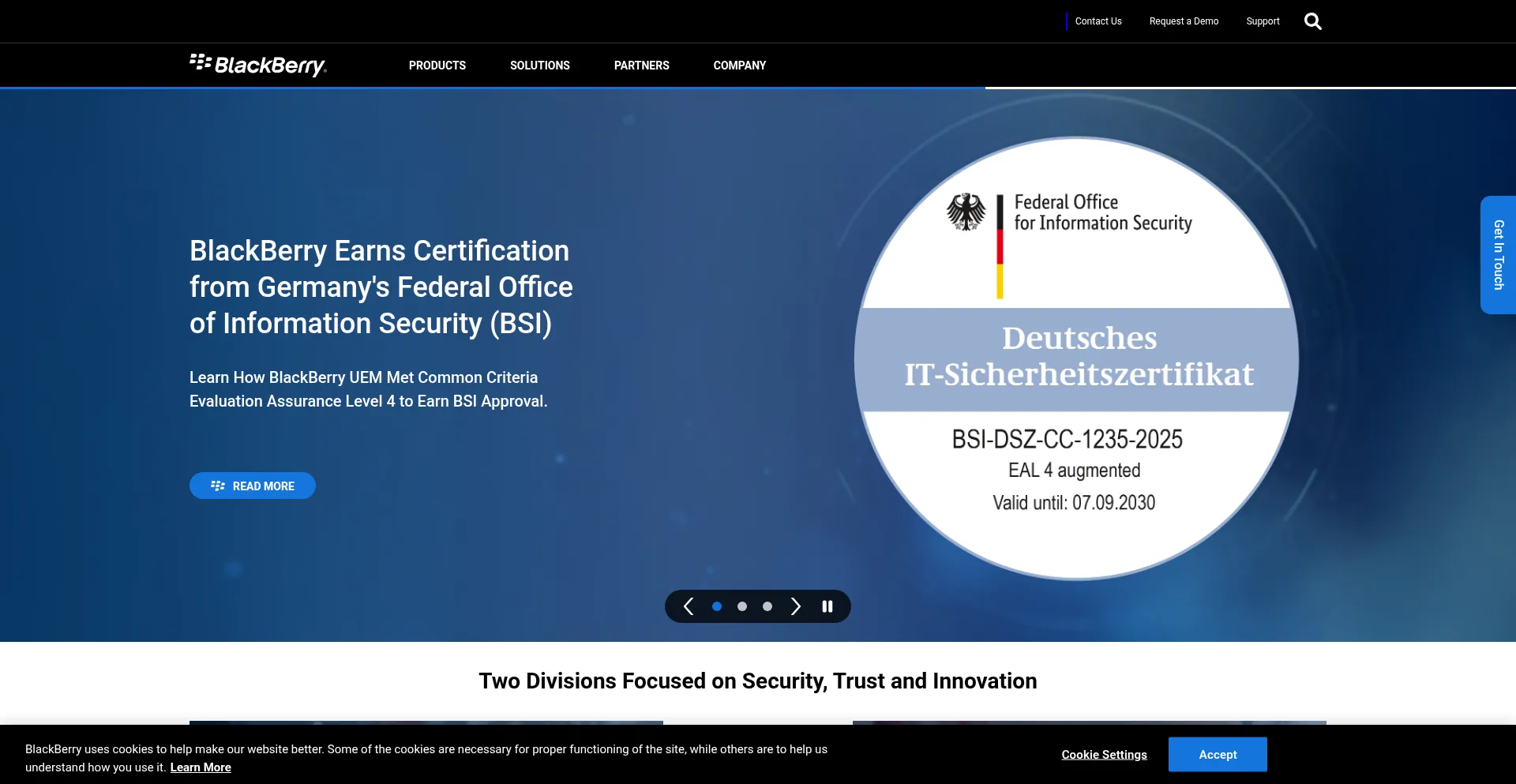This screenshot has width=1516, height=784.
Task: Pause the hero carousel autoplay
Action: coord(827,606)
